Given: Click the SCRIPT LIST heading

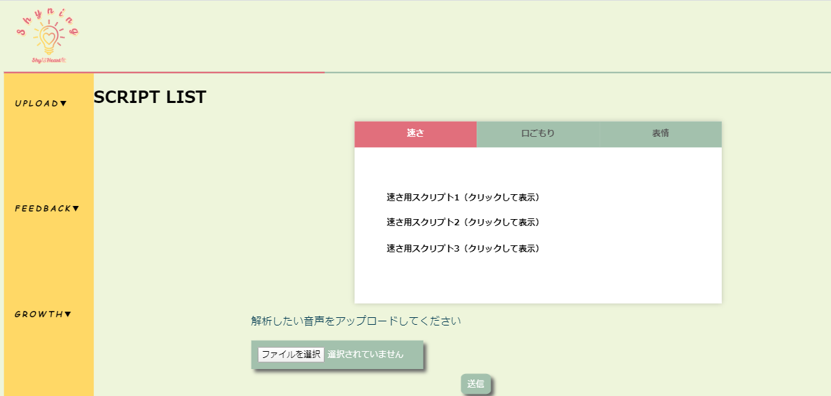Looking at the screenshot, I should pos(150,98).
